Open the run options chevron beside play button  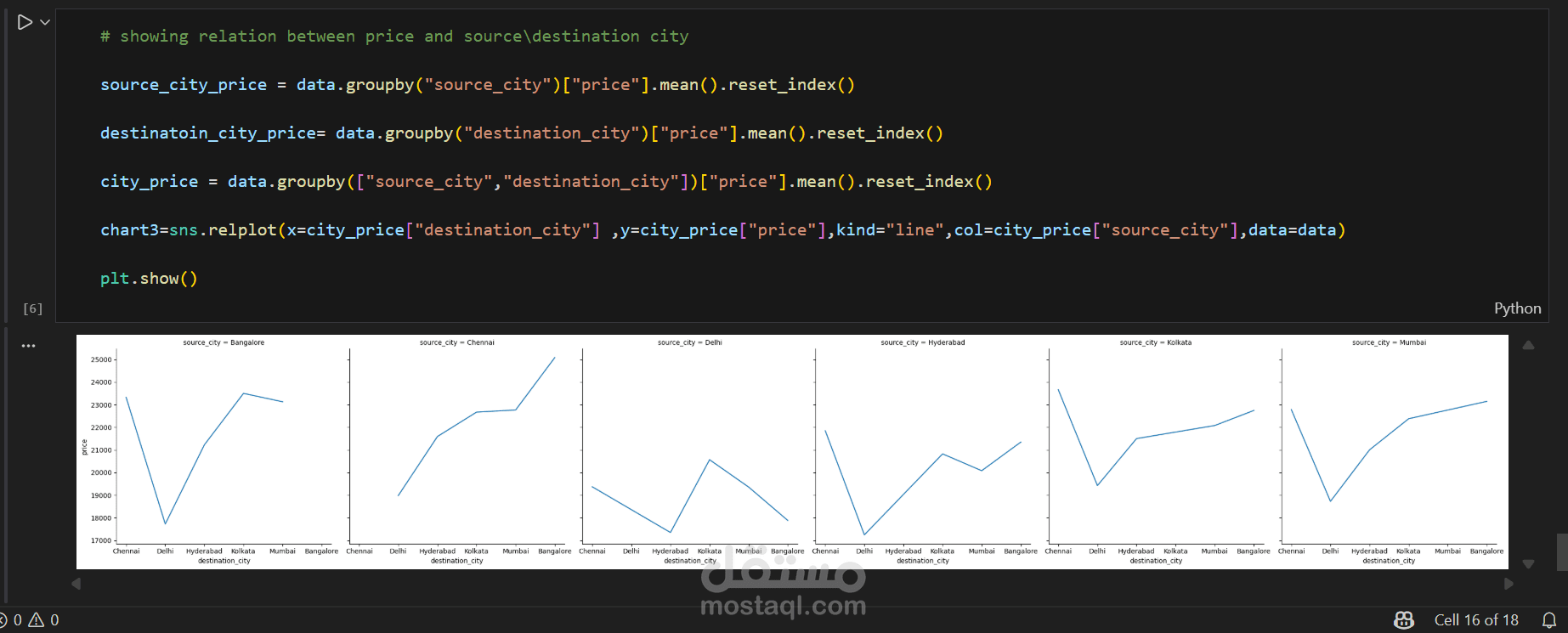[x=45, y=22]
